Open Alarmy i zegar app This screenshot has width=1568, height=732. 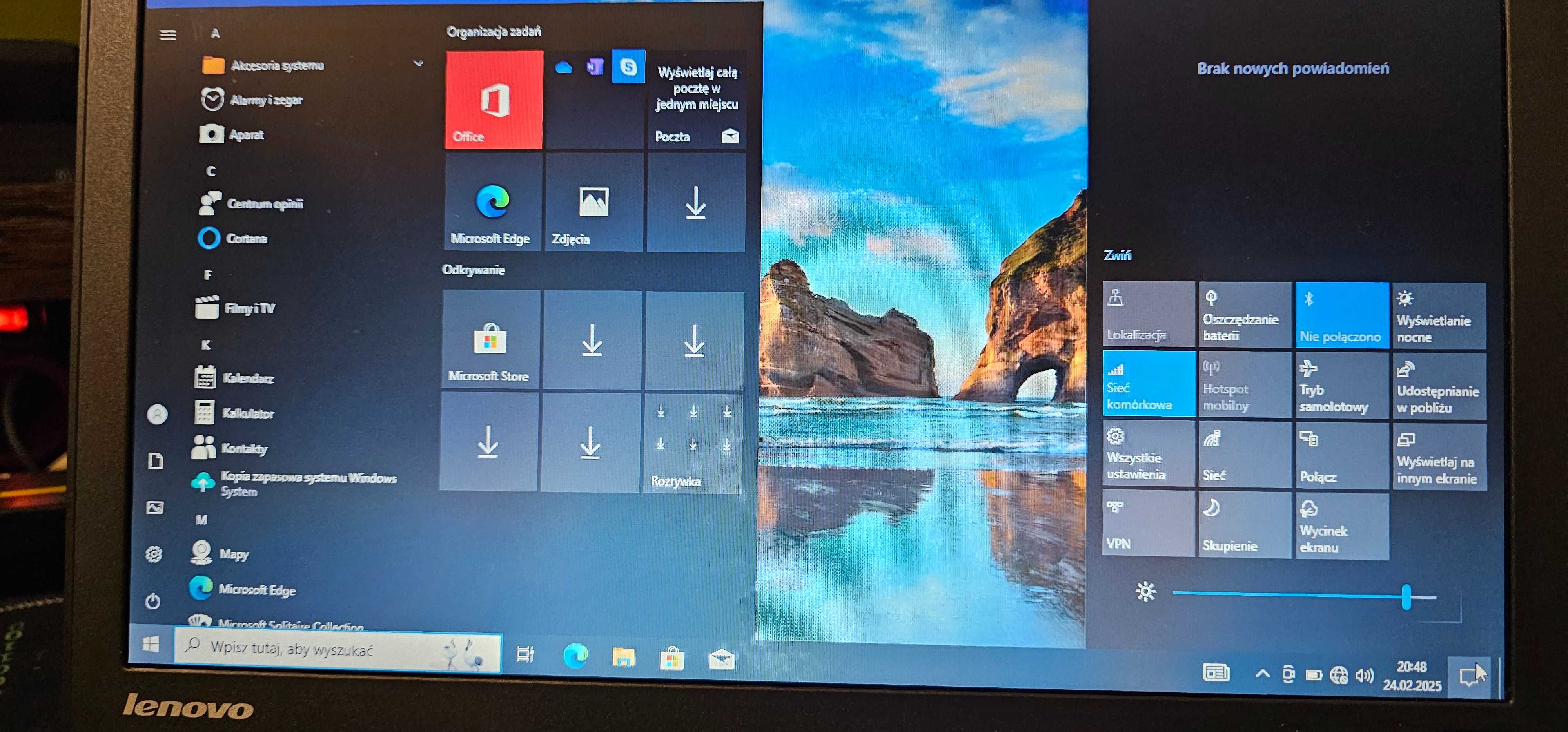coord(251,99)
